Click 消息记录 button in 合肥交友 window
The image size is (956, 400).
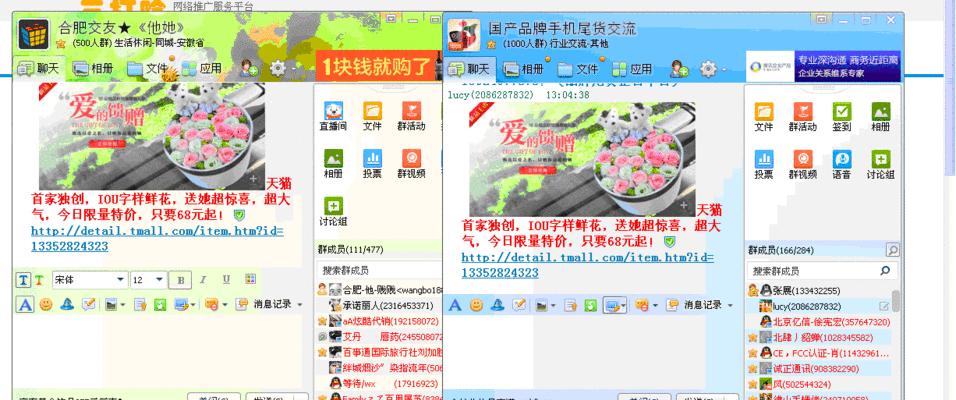click(263, 304)
